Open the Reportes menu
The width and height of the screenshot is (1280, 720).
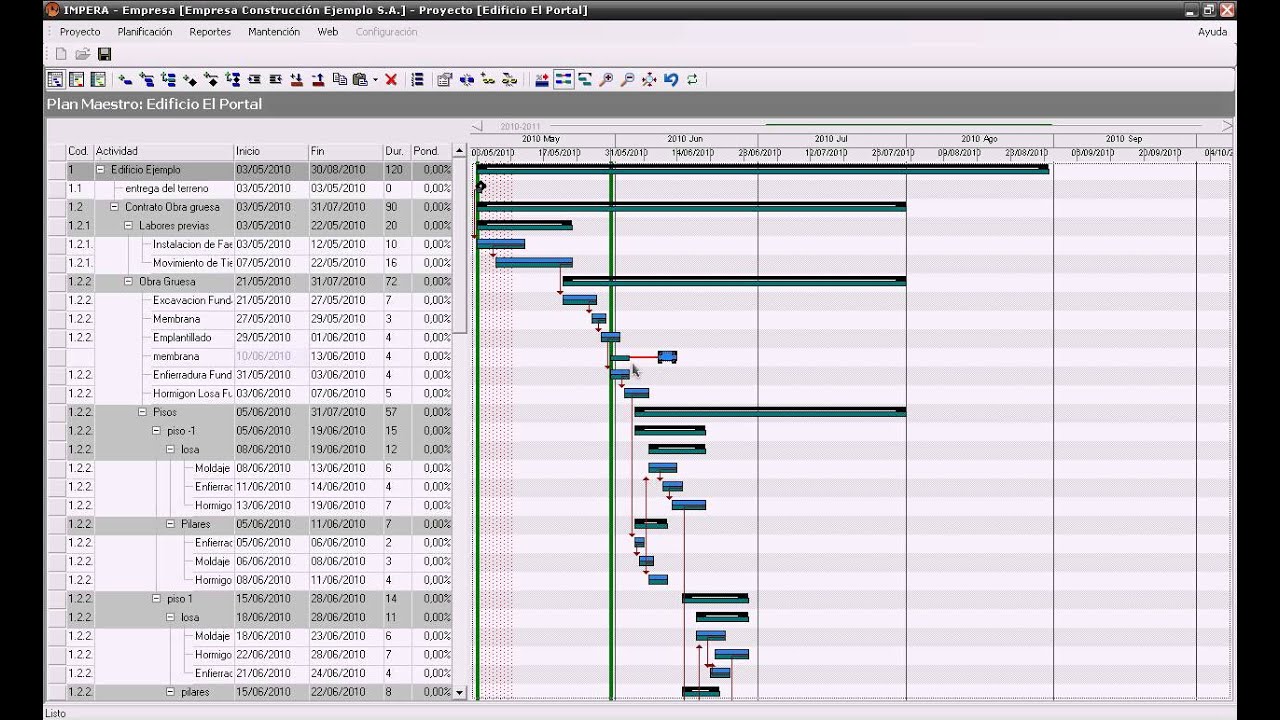tap(210, 32)
